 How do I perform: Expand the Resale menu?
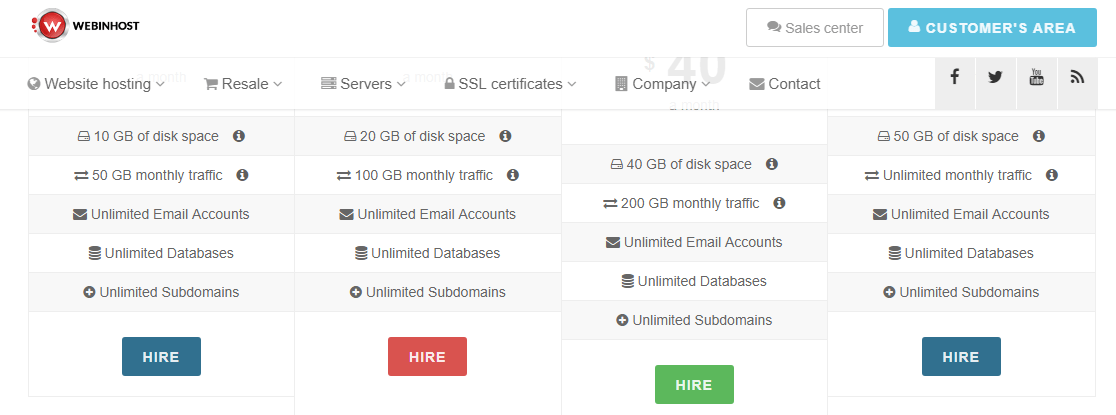[x=243, y=84]
